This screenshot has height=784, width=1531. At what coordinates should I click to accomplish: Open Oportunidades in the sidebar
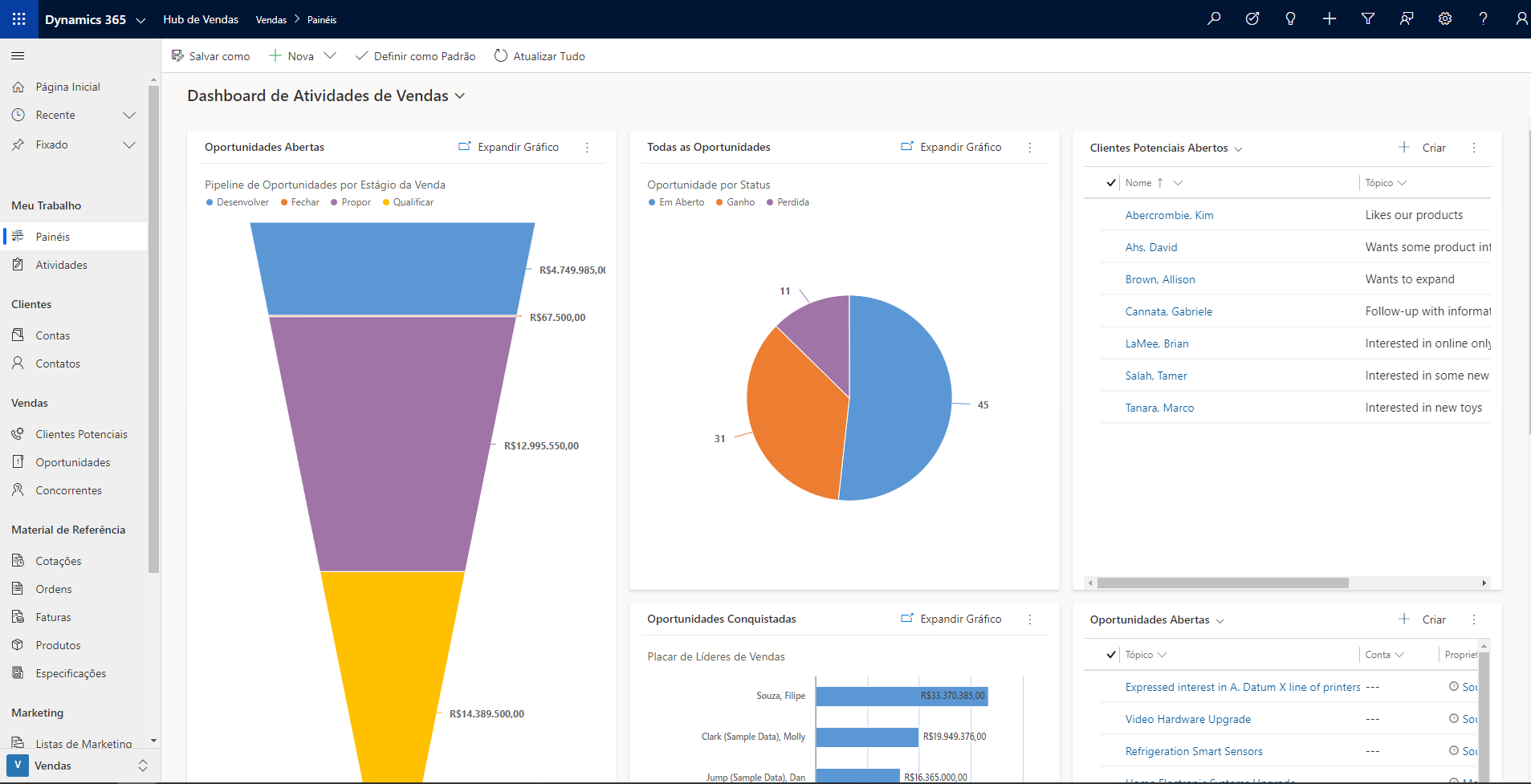74,462
